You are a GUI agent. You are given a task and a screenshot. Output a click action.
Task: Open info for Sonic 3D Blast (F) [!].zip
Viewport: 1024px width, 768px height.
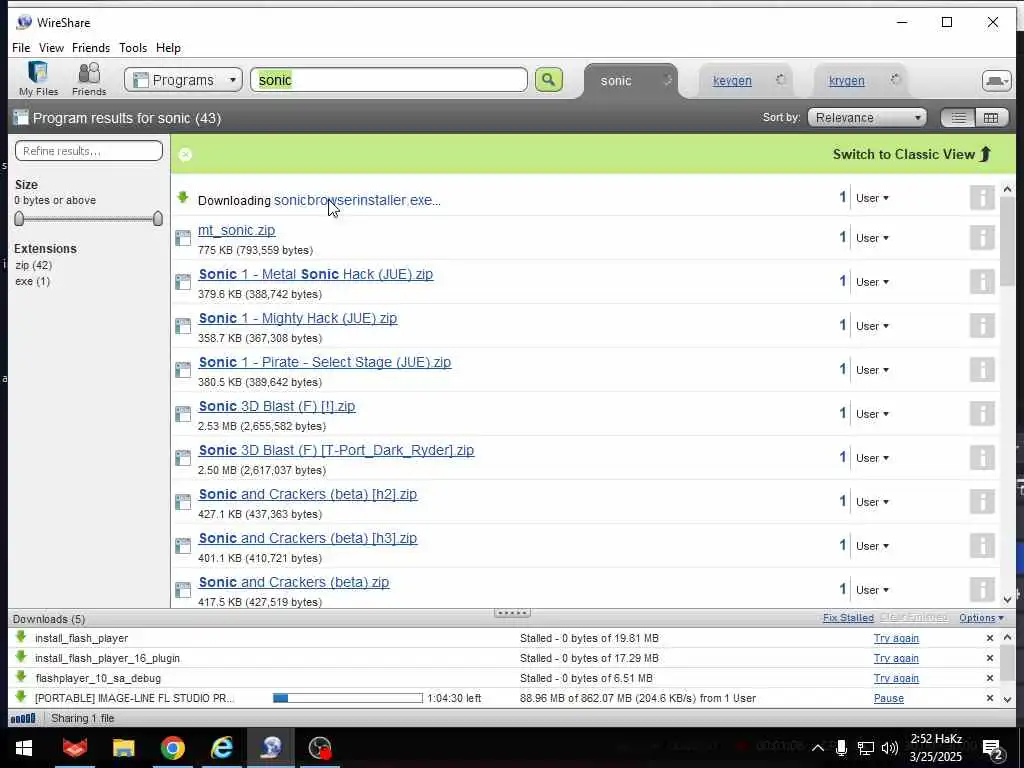[982, 413]
